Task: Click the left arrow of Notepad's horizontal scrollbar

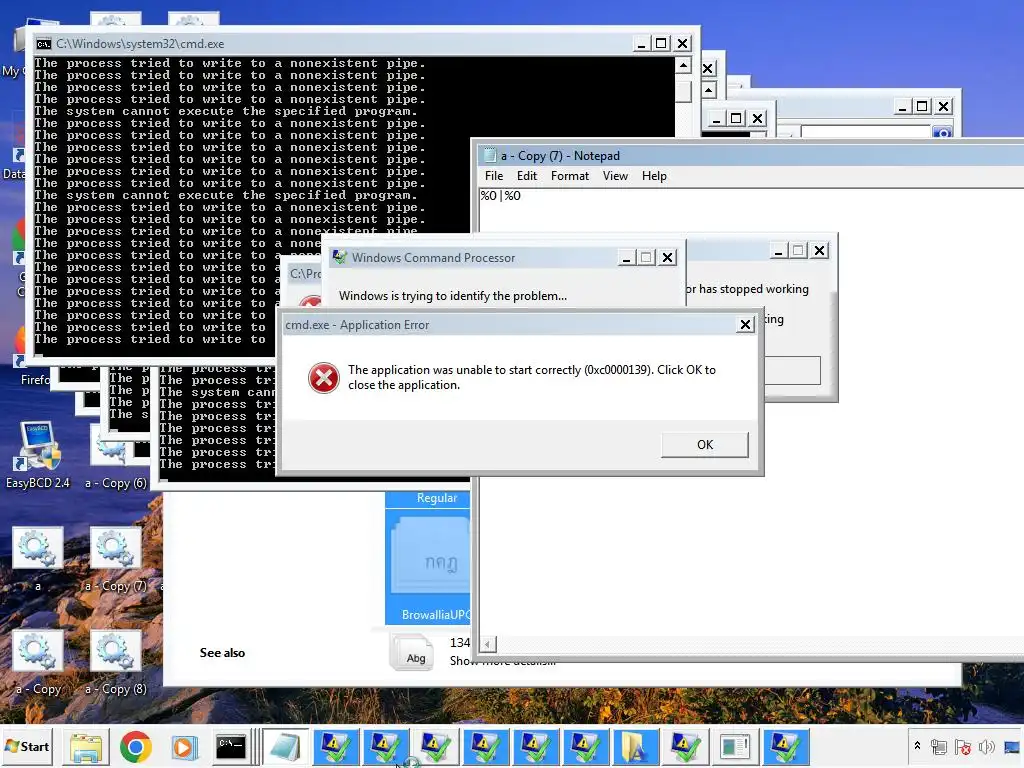Action: (x=487, y=645)
